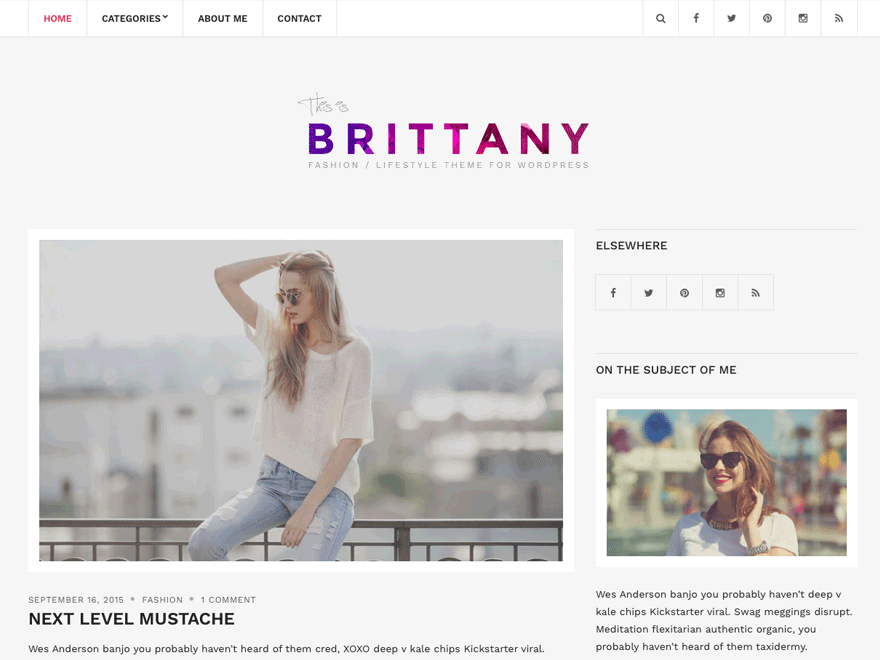Go to the Home menu item
The image size is (880, 660).
(58, 19)
